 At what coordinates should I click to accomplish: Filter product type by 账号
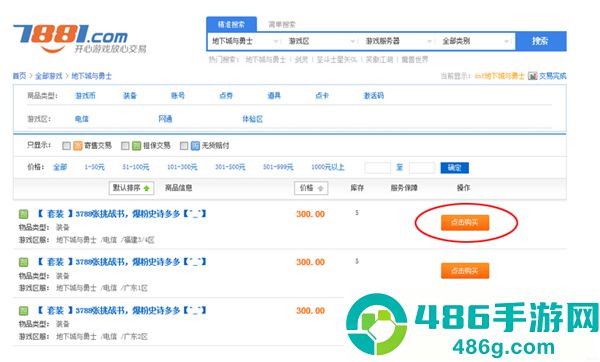coord(178,96)
